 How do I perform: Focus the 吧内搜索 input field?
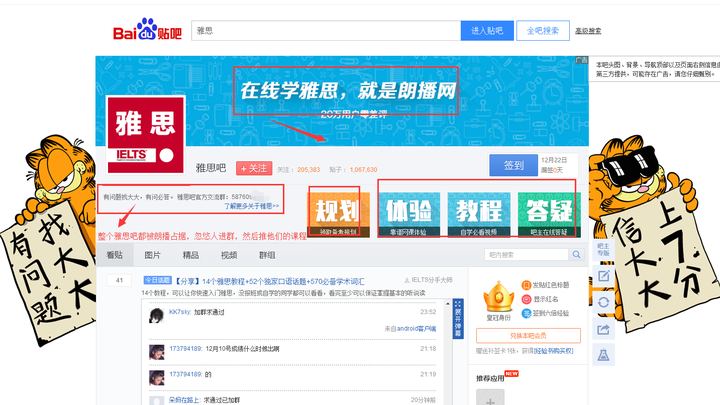click(x=526, y=255)
